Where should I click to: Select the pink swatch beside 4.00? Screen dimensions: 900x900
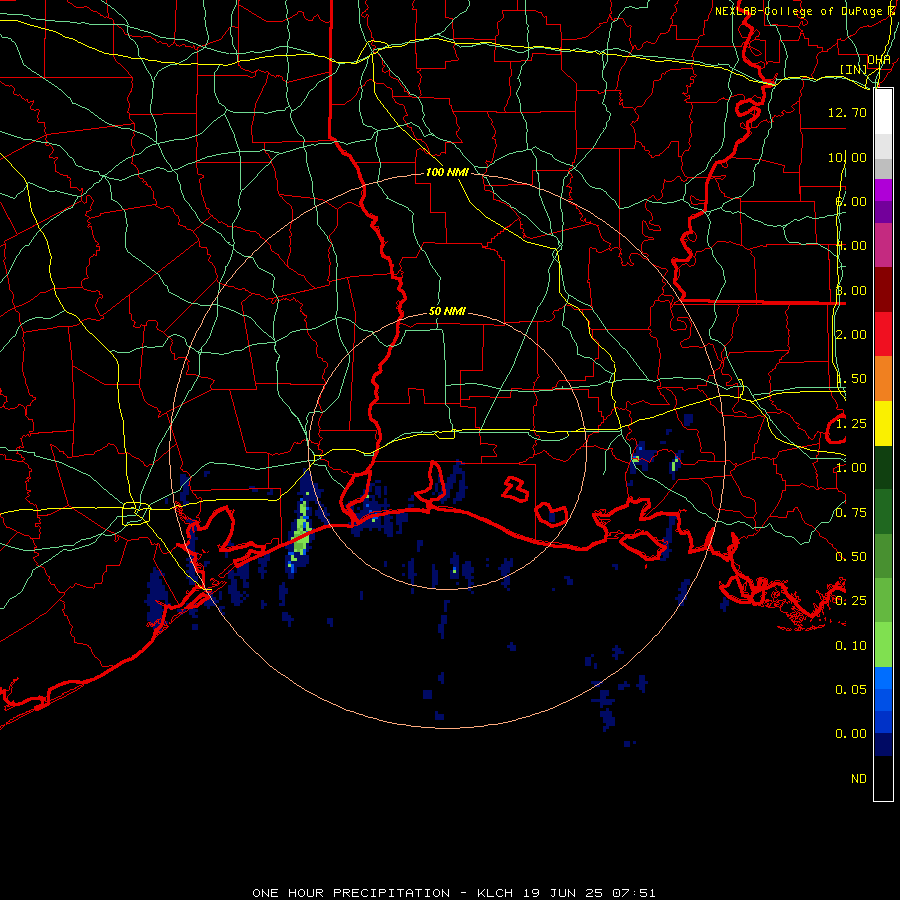coord(883,245)
